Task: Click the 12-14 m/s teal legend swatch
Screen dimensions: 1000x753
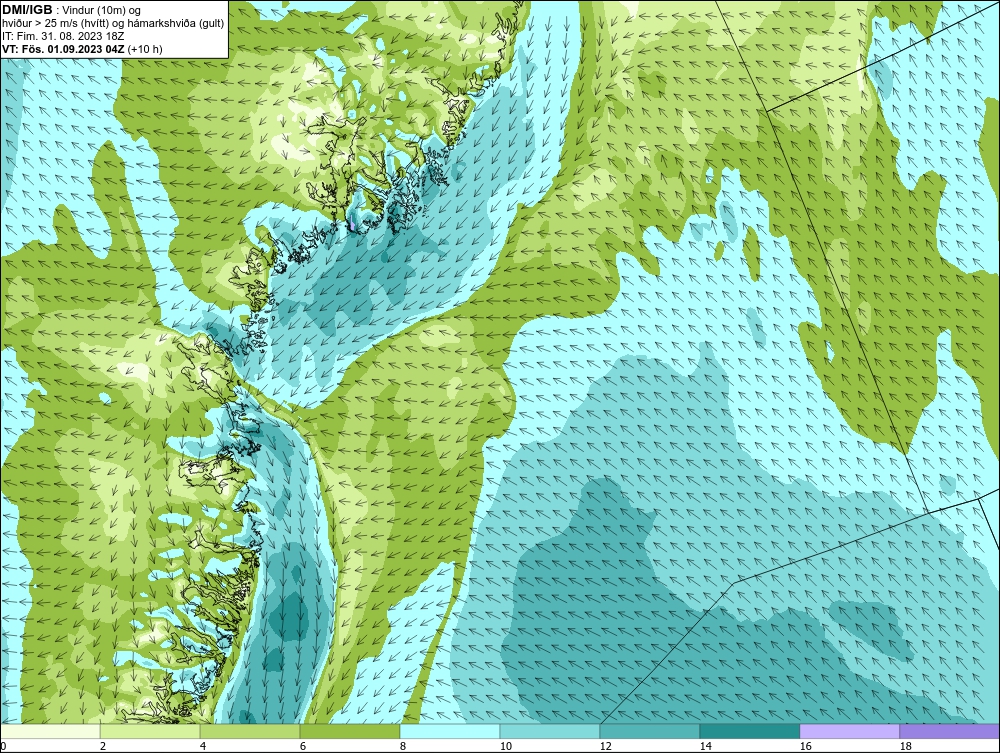Action: (649, 731)
